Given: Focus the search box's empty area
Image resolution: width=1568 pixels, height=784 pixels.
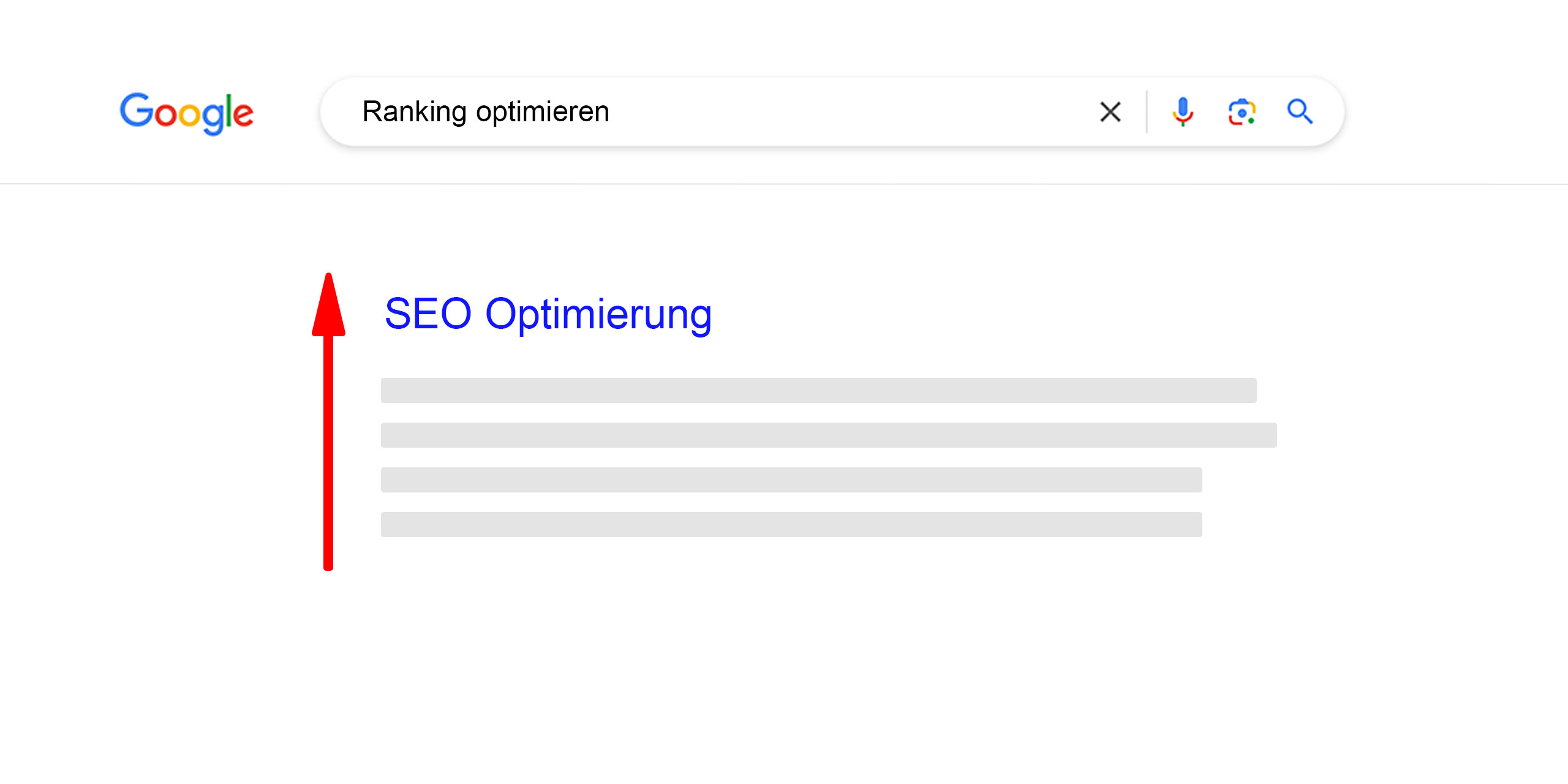Looking at the screenshot, I should (x=851, y=112).
